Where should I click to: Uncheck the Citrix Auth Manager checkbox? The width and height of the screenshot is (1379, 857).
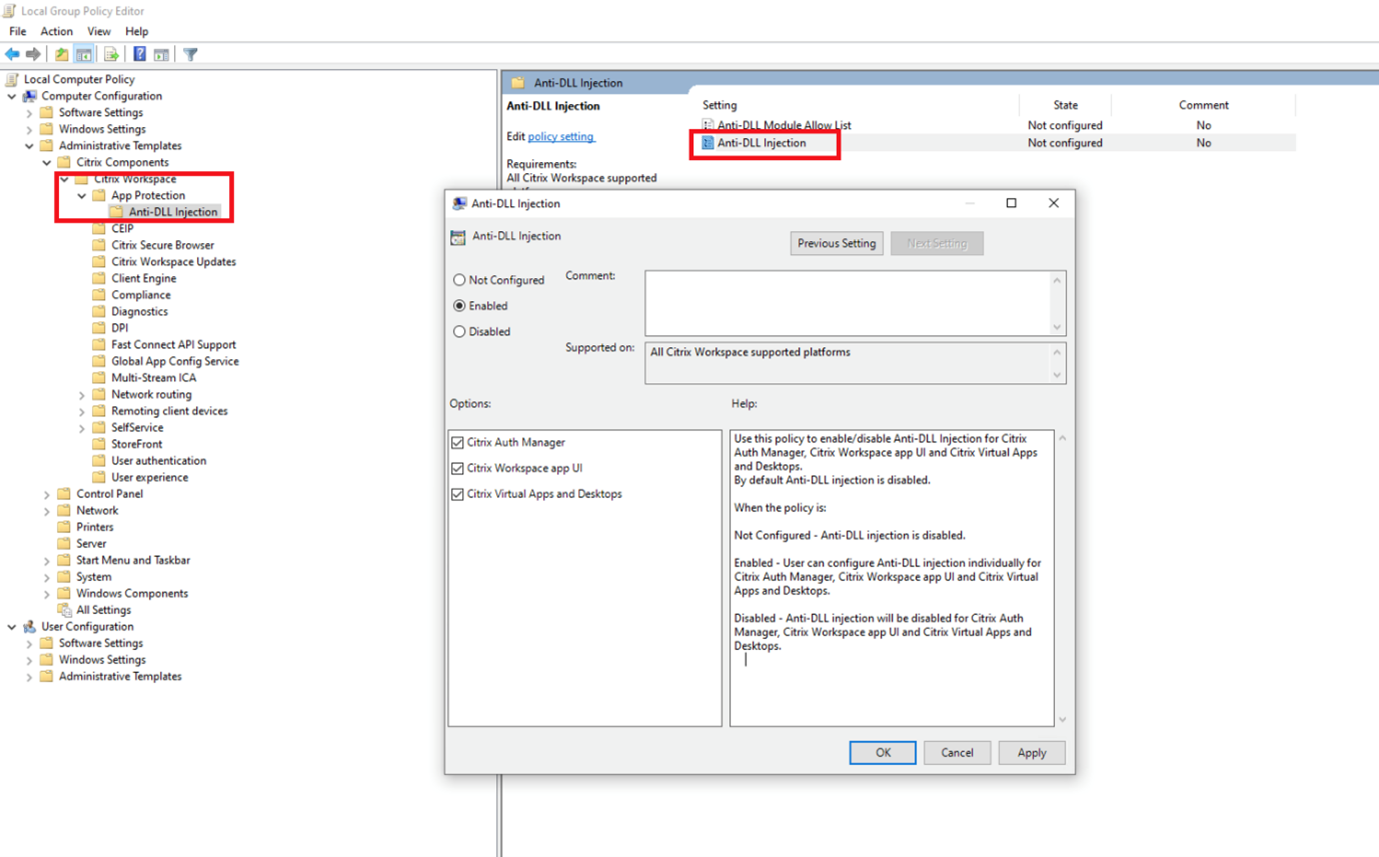pyautogui.click(x=458, y=442)
